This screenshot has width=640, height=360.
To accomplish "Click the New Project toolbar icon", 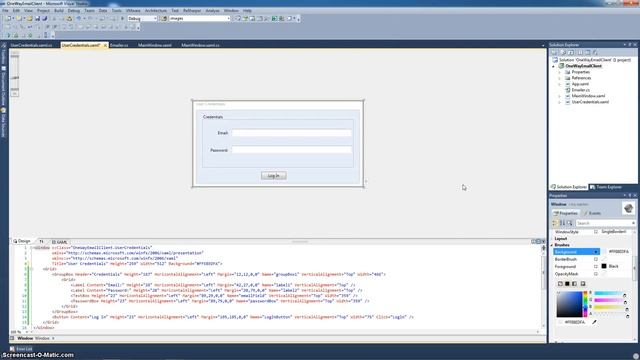I will click(x=8, y=18).
